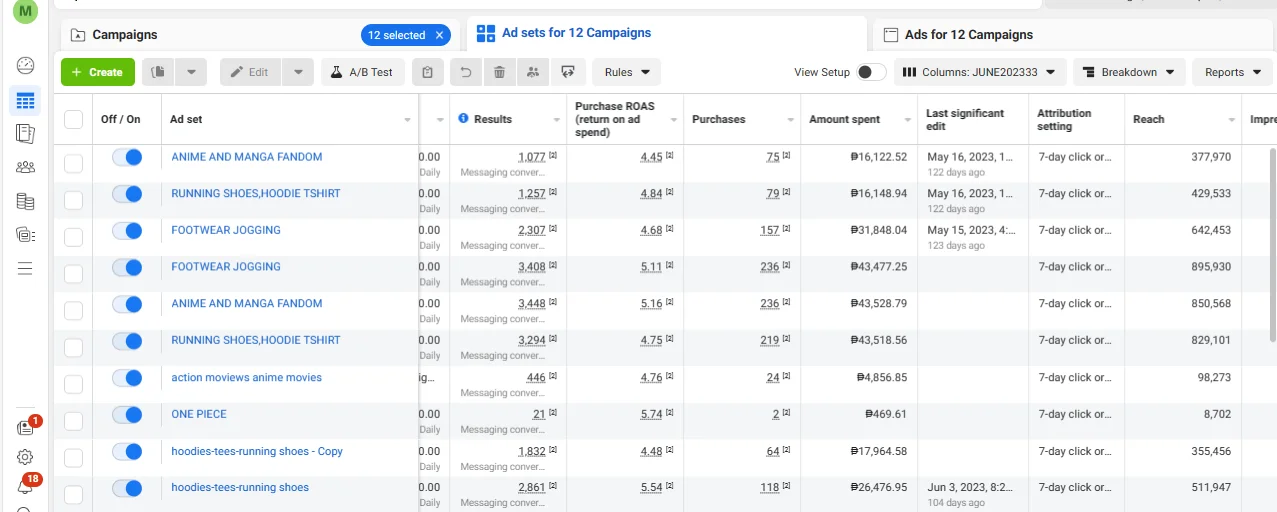Sort by Last significant edit column header
The image size is (1277, 512).
click(x=965, y=119)
